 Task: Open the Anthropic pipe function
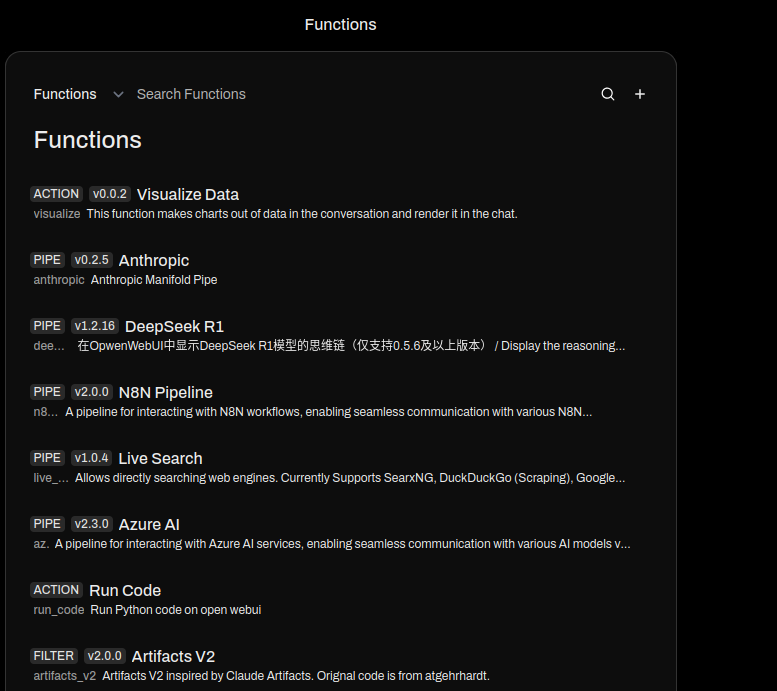(x=154, y=260)
